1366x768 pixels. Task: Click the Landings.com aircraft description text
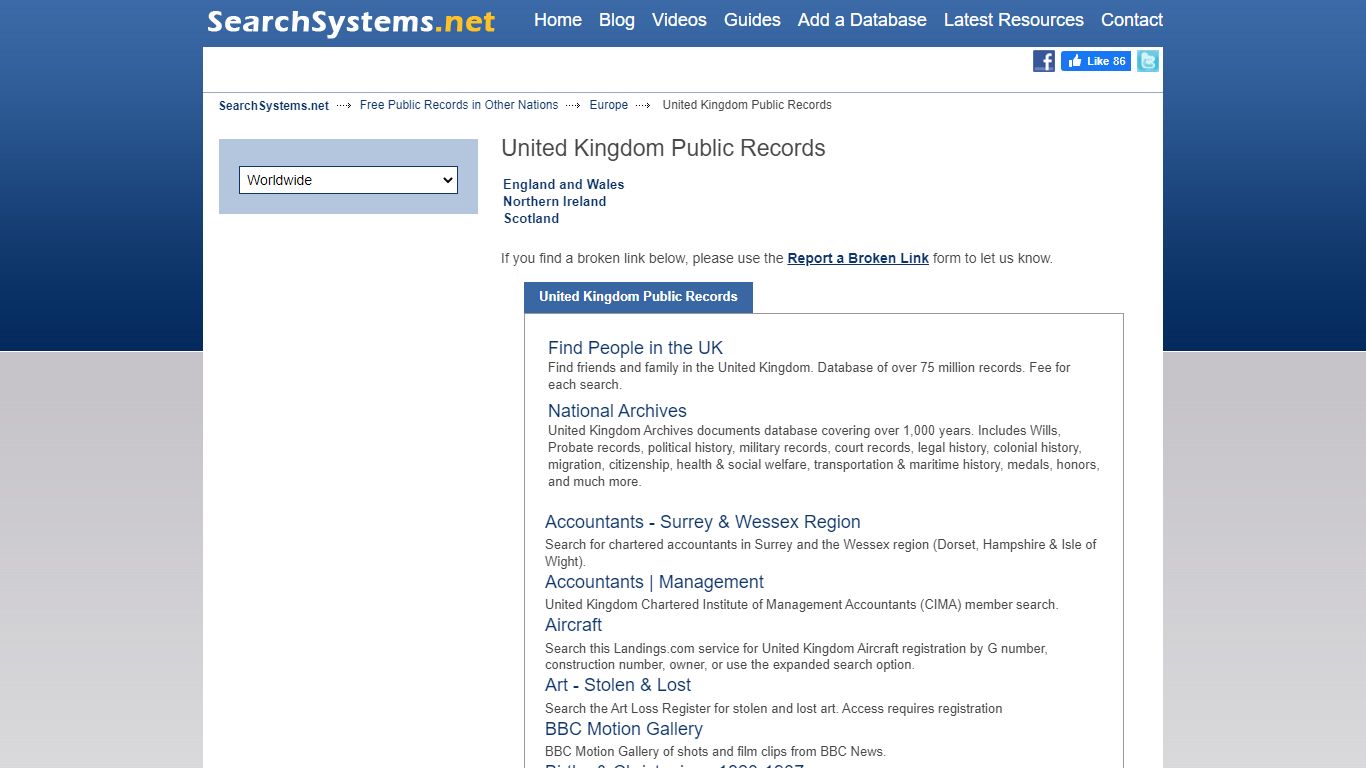(x=796, y=656)
